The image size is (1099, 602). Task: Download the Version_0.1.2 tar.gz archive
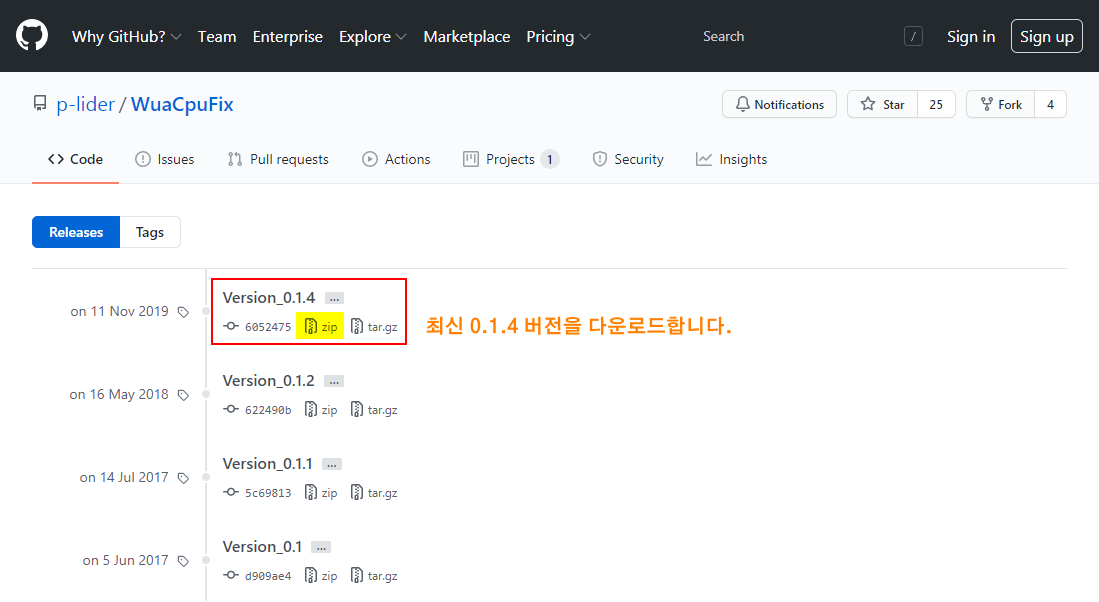(374, 409)
